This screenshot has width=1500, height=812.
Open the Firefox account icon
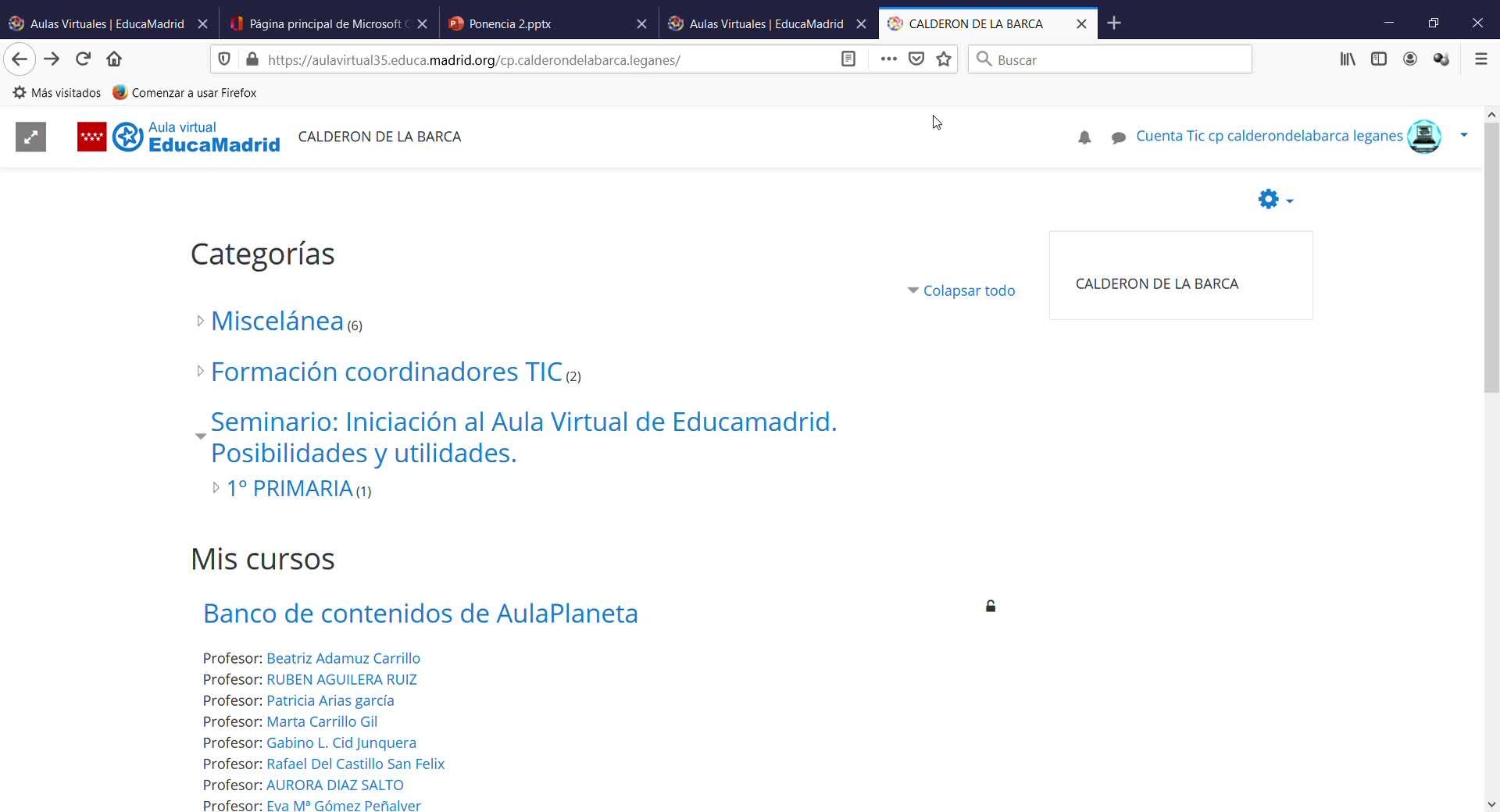click(1410, 59)
